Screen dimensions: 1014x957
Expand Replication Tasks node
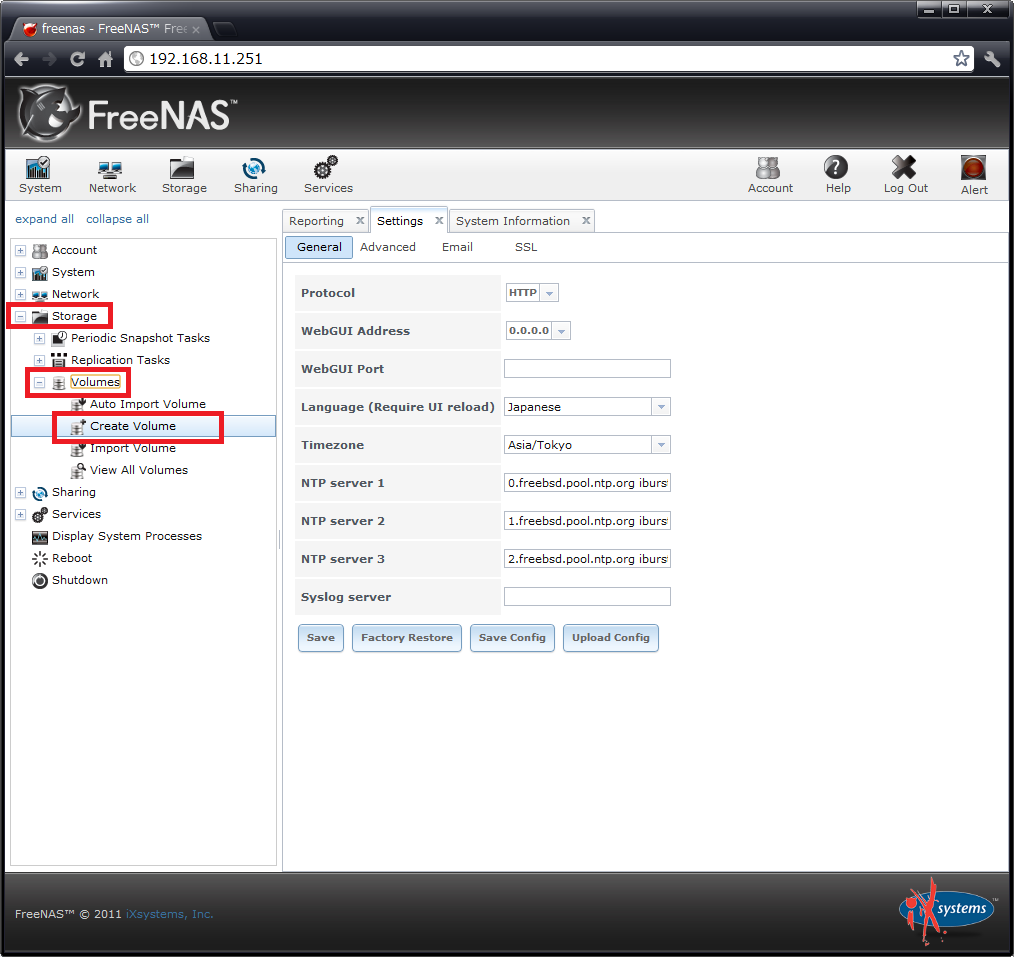point(39,360)
